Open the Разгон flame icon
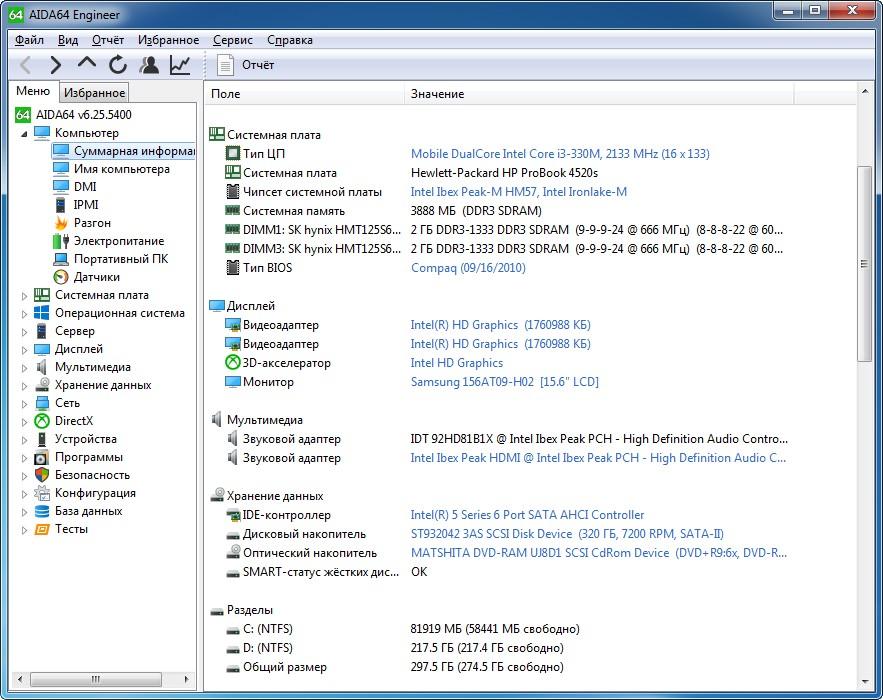 pos(61,222)
